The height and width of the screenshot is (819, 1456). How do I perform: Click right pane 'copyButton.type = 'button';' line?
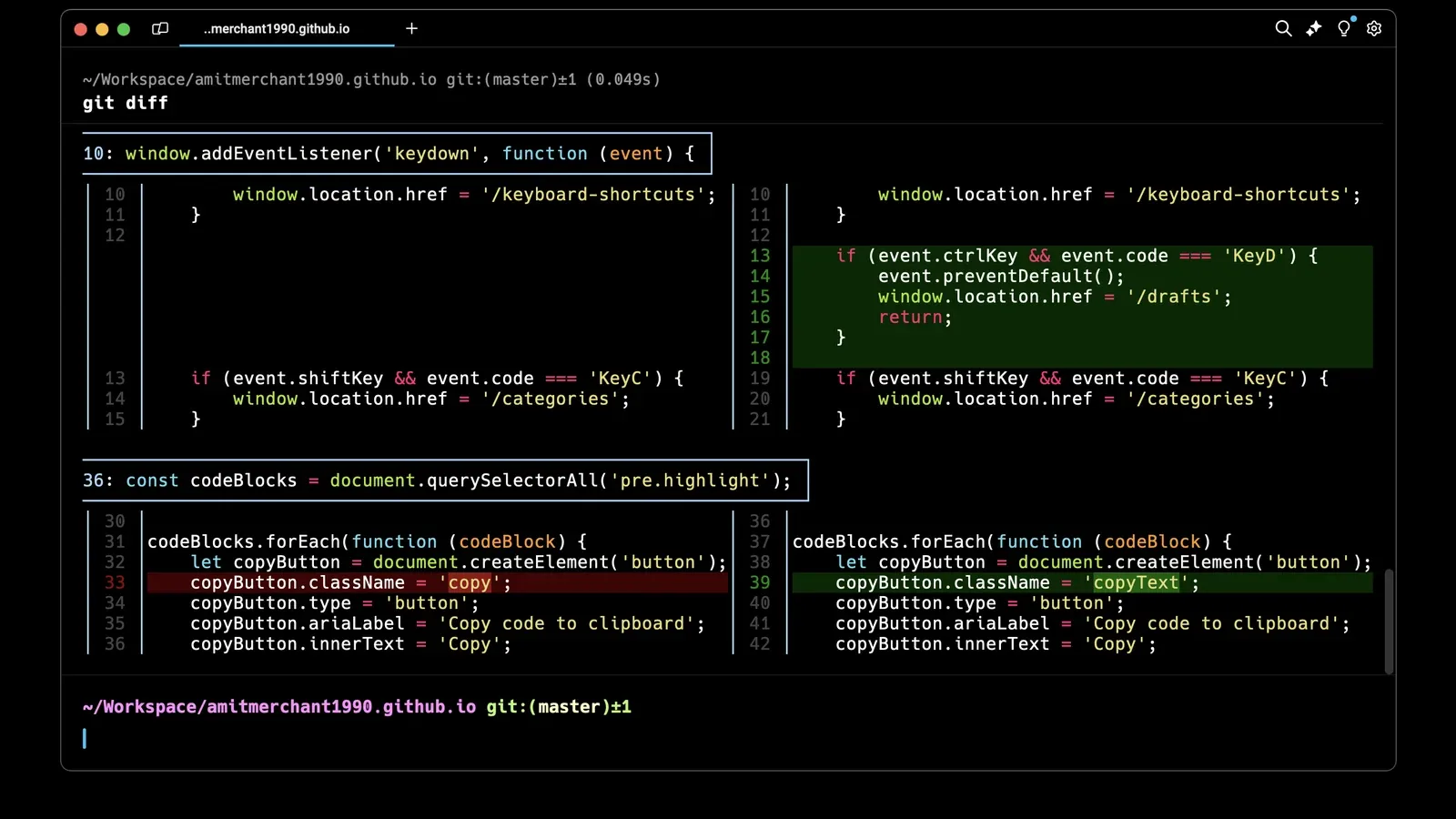[979, 602]
